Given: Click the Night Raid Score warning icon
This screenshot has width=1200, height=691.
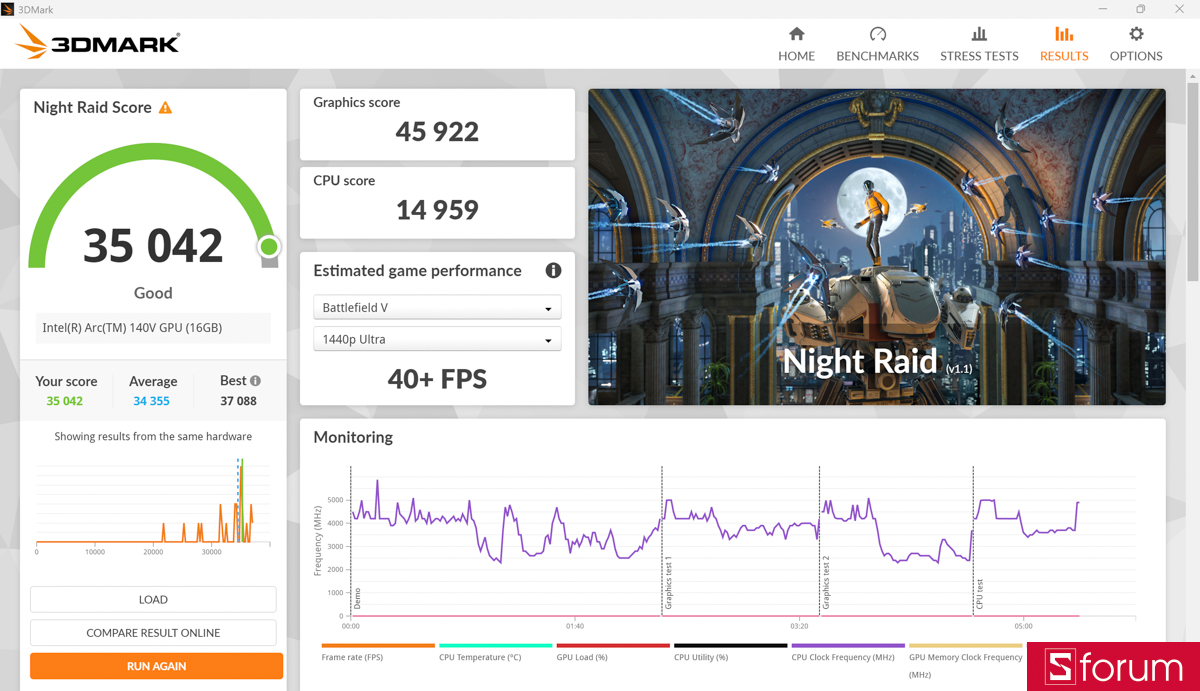Looking at the screenshot, I should point(166,107).
